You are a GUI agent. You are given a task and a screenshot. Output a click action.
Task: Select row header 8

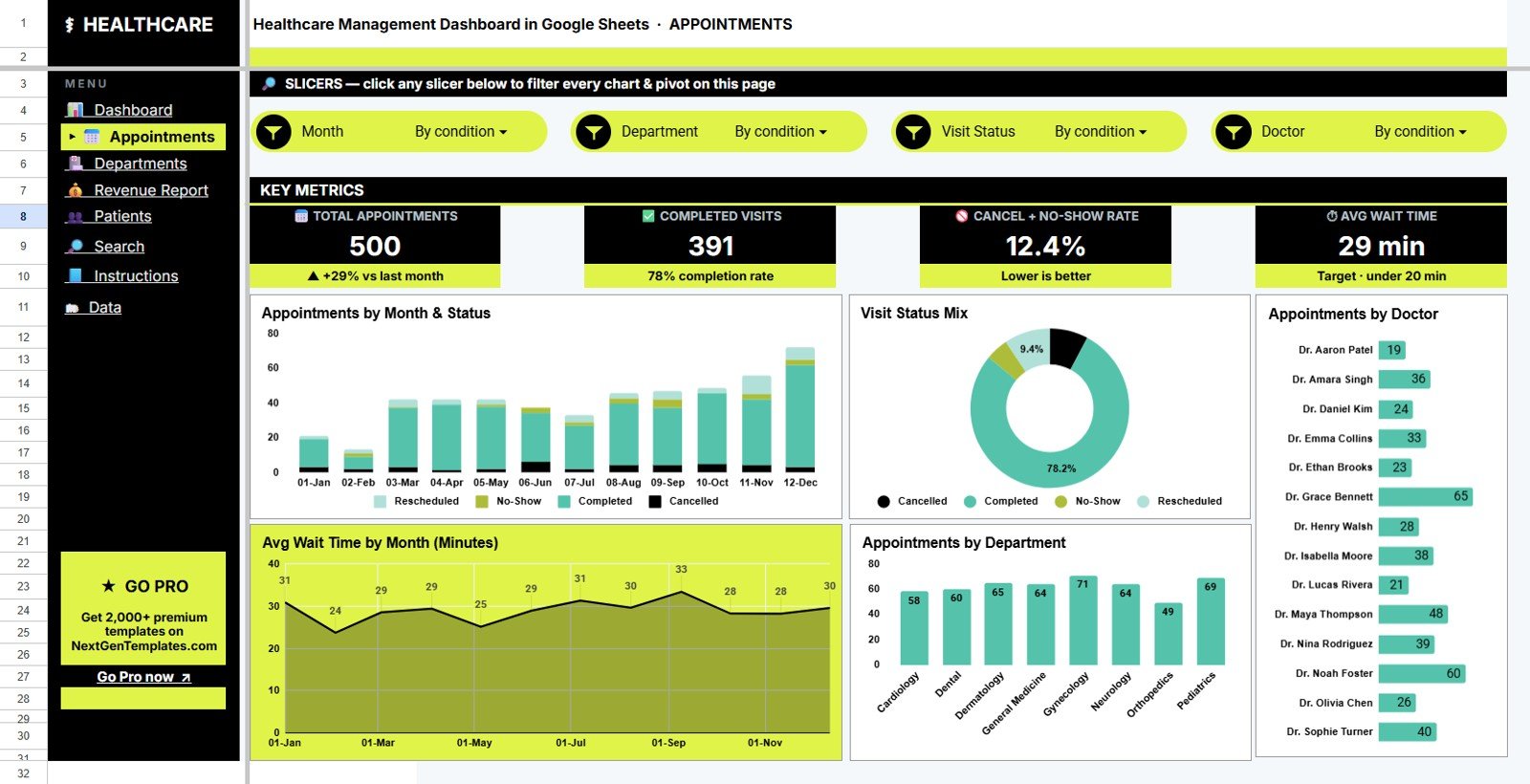pyautogui.click(x=23, y=216)
